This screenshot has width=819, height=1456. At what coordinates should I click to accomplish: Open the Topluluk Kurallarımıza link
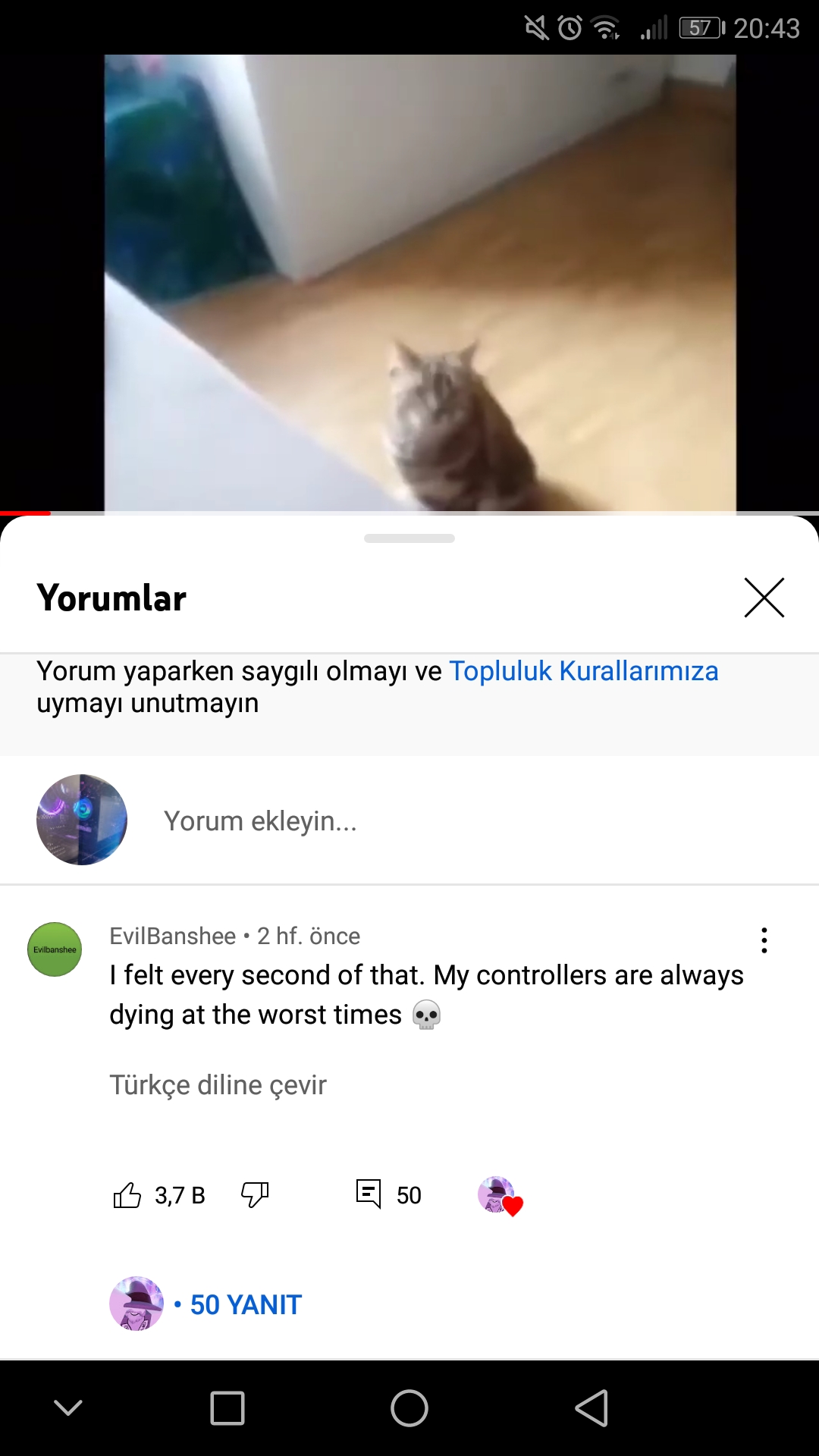(584, 671)
